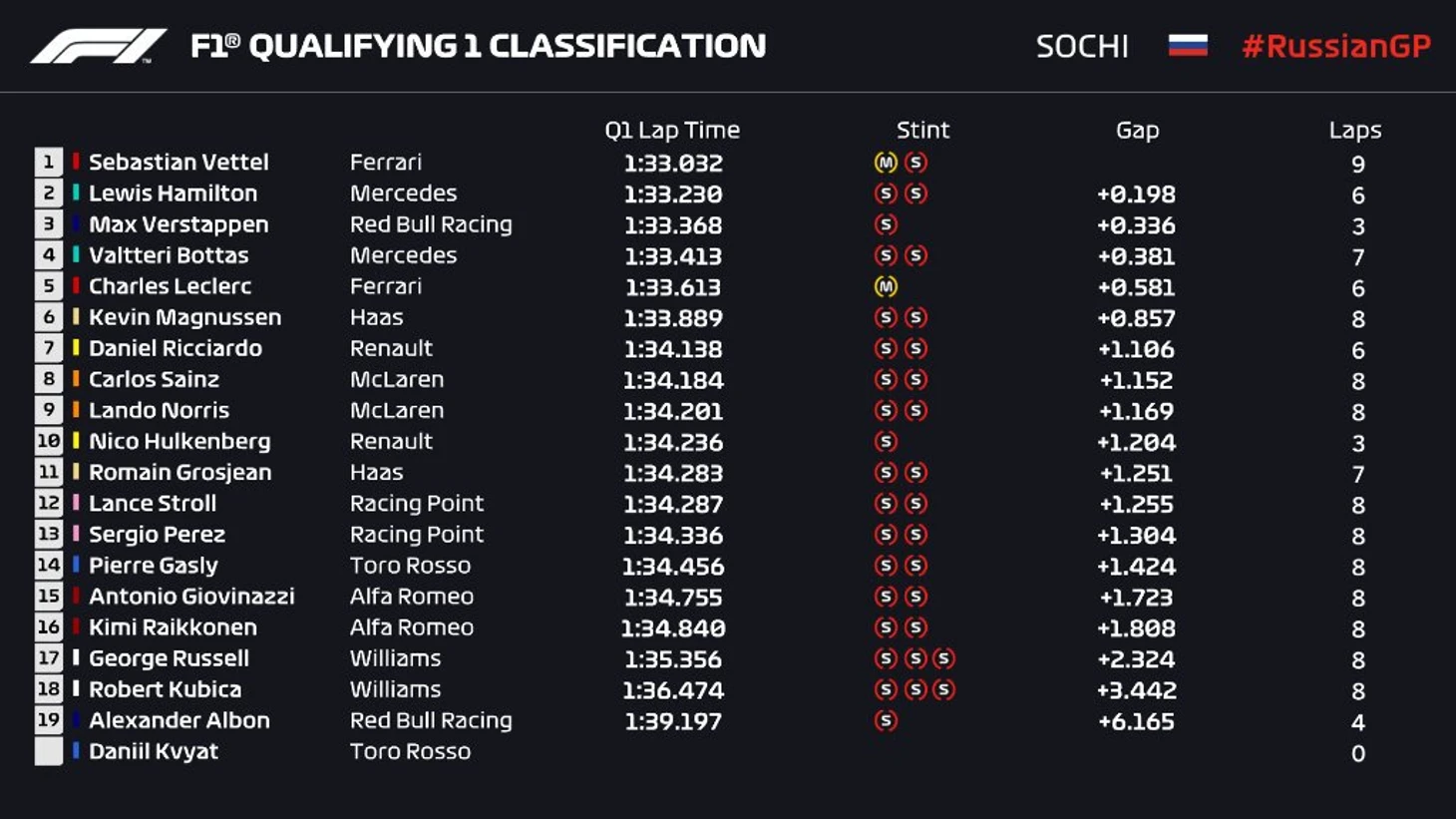Click the F1 logo
This screenshot has width=1456, height=819.
[x=98, y=46]
